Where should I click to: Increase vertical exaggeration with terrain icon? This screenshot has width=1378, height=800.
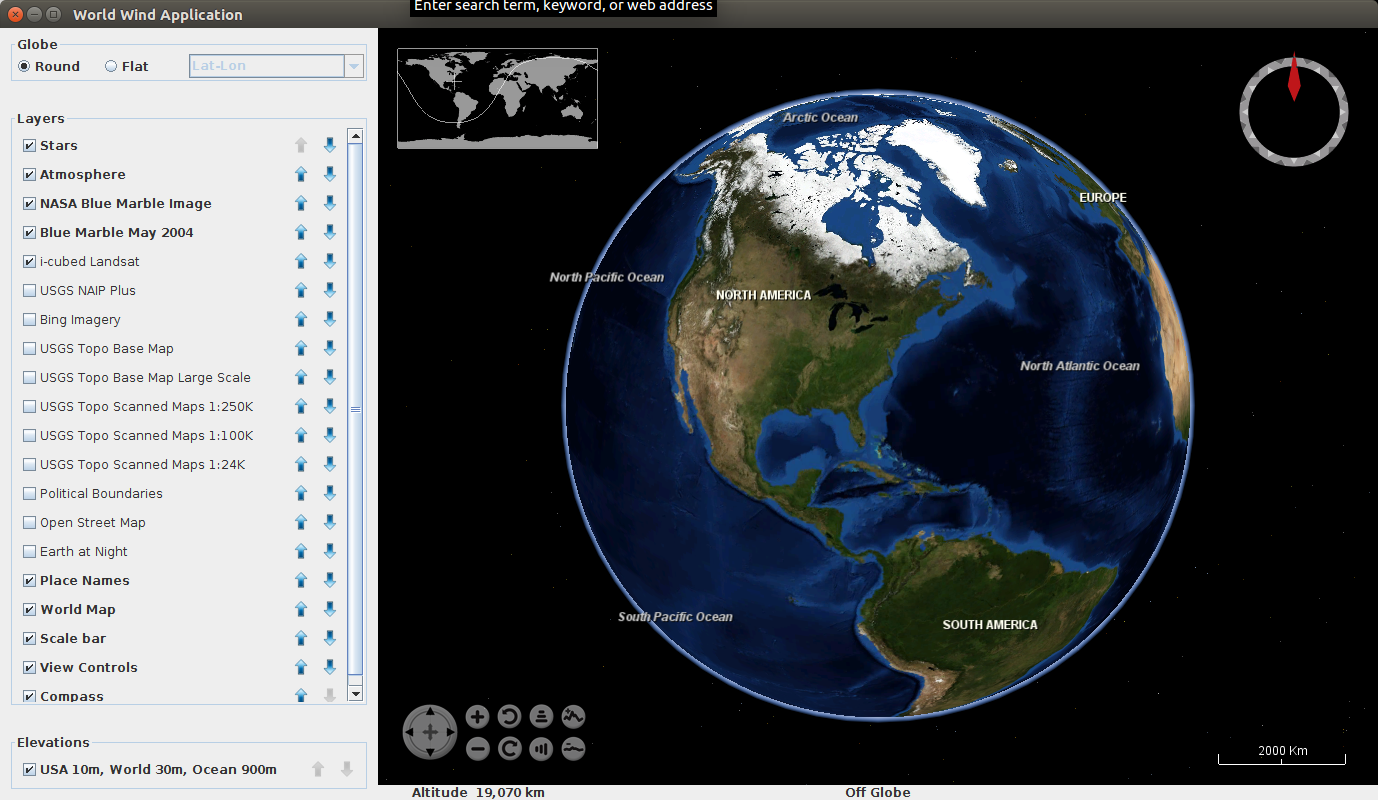[573, 717]
